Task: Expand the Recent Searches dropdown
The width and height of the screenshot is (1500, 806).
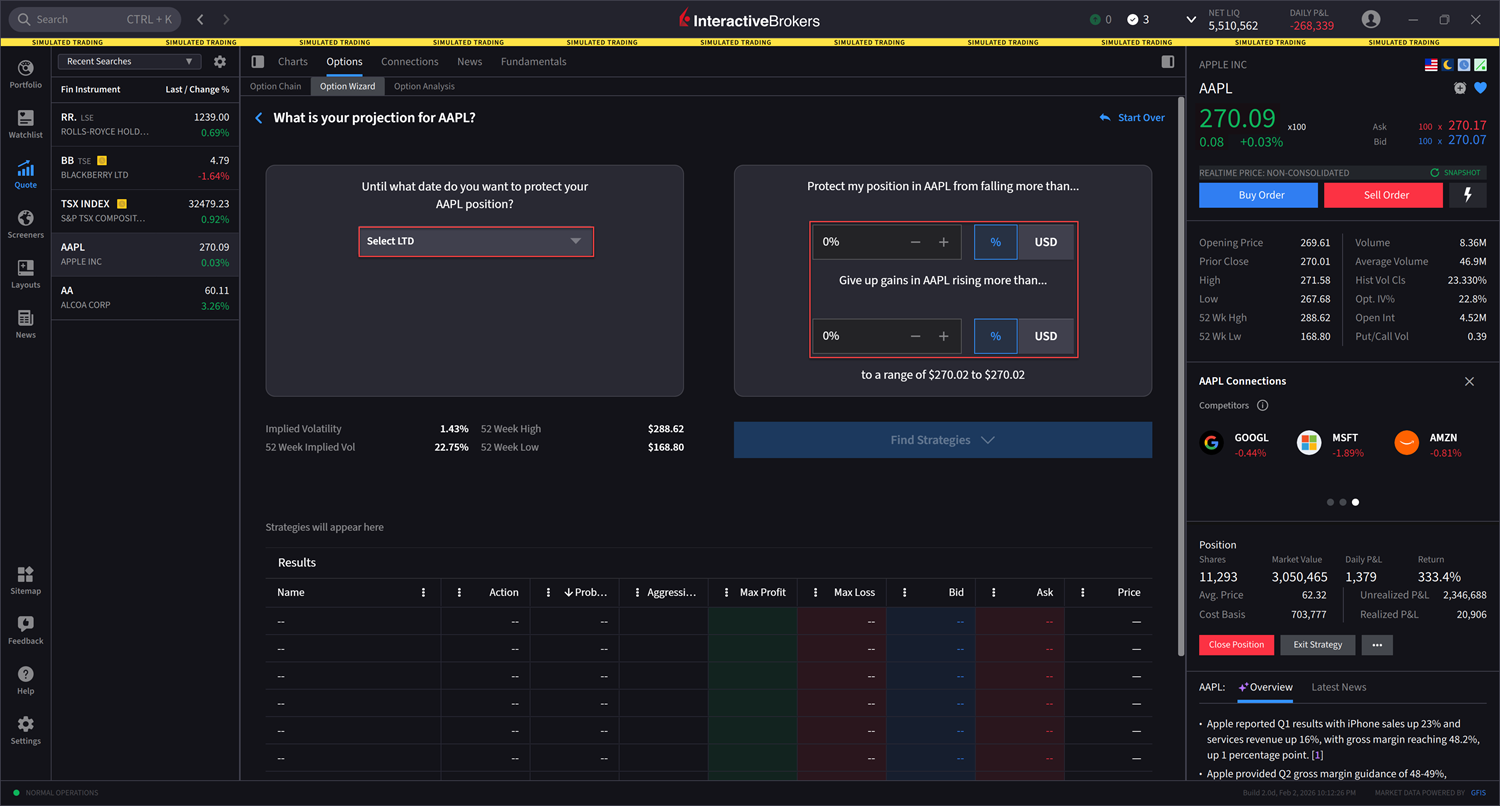Action: pyautogui.click(x=128, y=61)
